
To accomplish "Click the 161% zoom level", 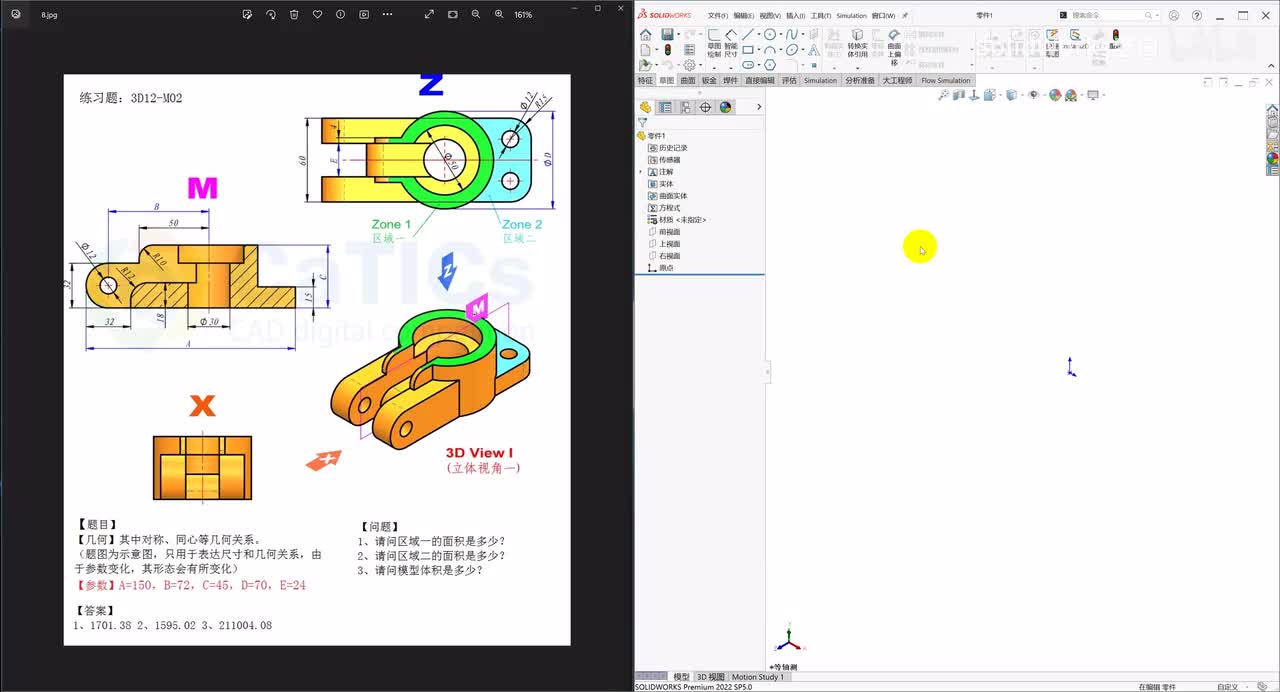I will pyautogui.click(x=523, y=15).
